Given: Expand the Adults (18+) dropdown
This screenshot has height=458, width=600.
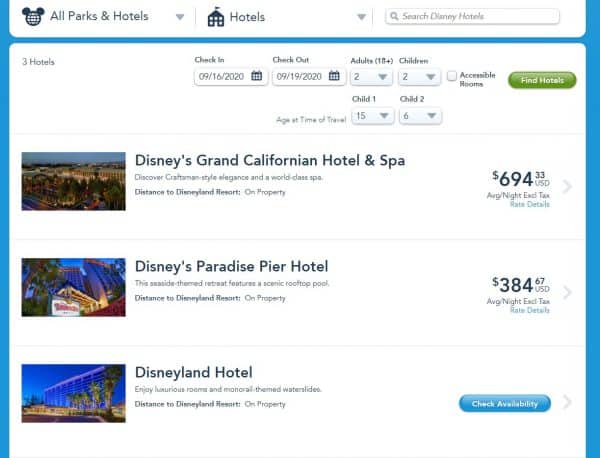Looking at the screenshot, I should (x=371, y=77).
